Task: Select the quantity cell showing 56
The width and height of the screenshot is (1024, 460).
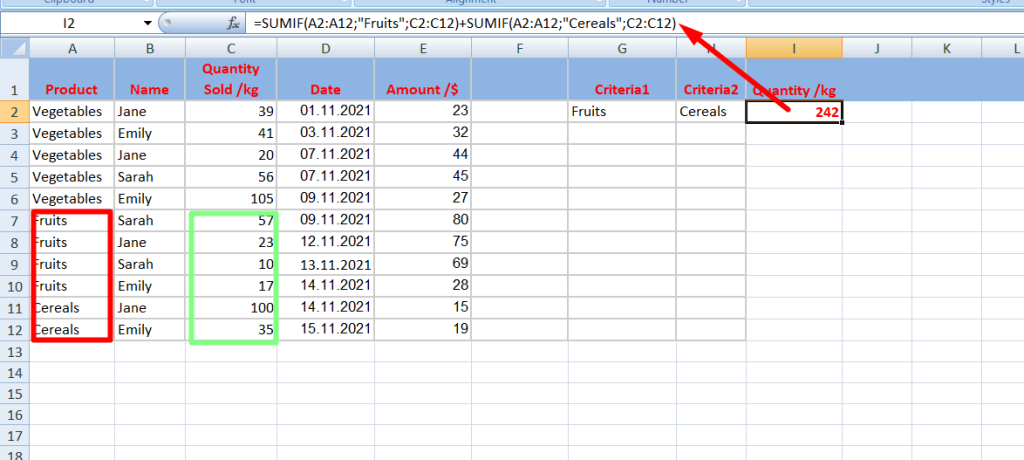Action: tap(231, 176)
